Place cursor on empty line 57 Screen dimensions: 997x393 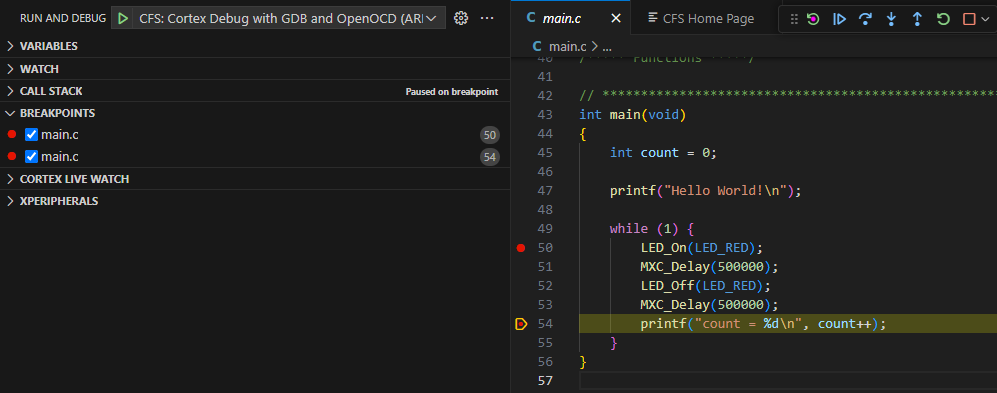(788, 381)
